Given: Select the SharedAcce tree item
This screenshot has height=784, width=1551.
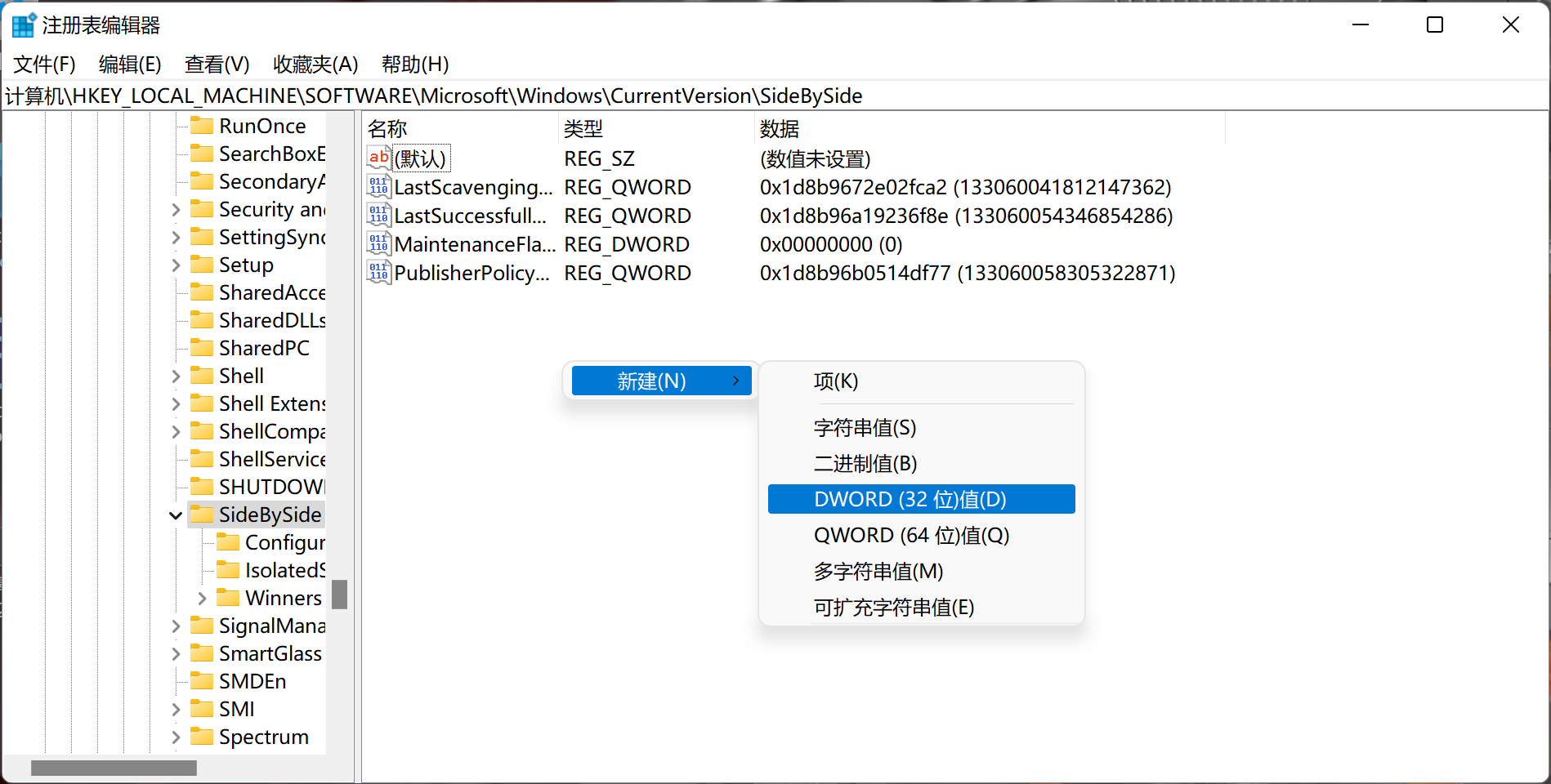Looking at the screenshot, I should pos(272,292).
